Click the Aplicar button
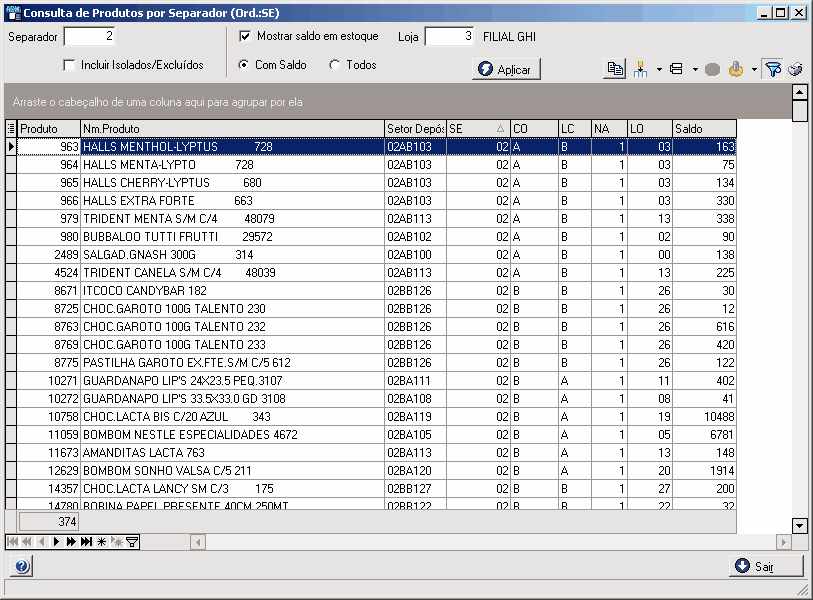Viewport: 813px width, 600px height. pos(506,69)
